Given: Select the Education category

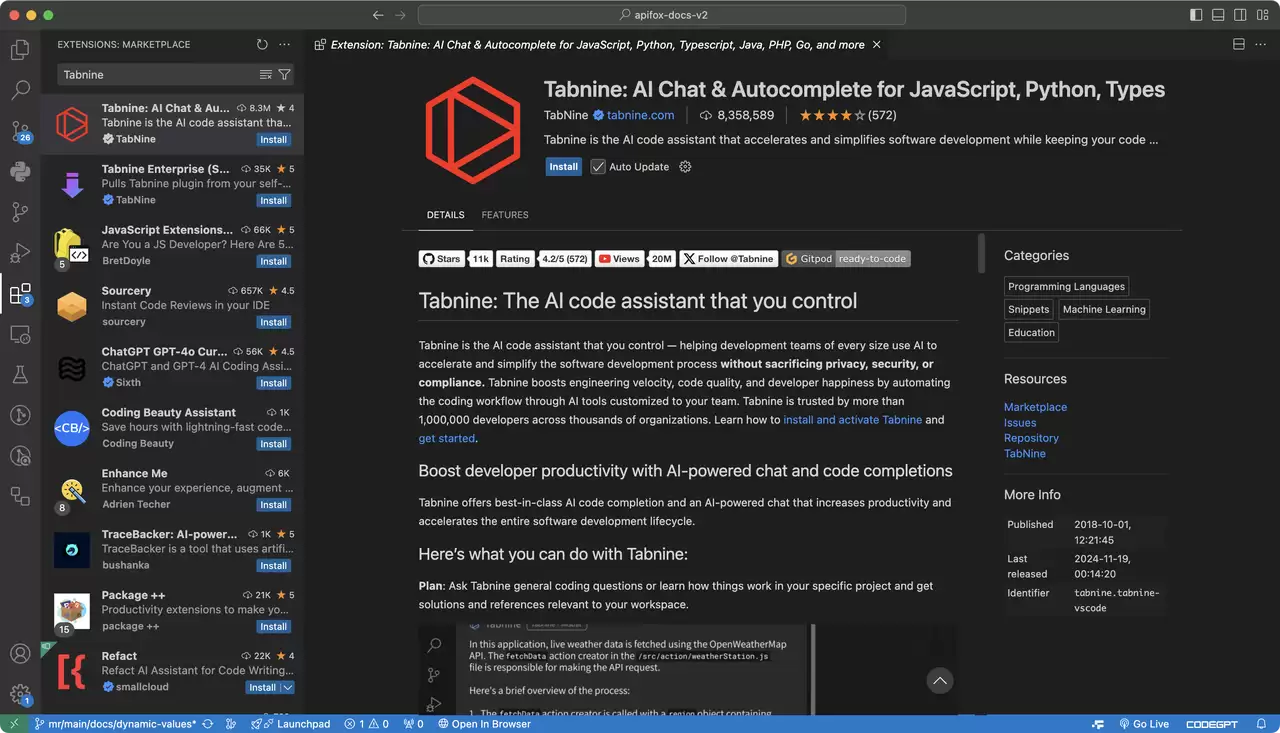Looking at the screenshot, I should (1031, 333).
